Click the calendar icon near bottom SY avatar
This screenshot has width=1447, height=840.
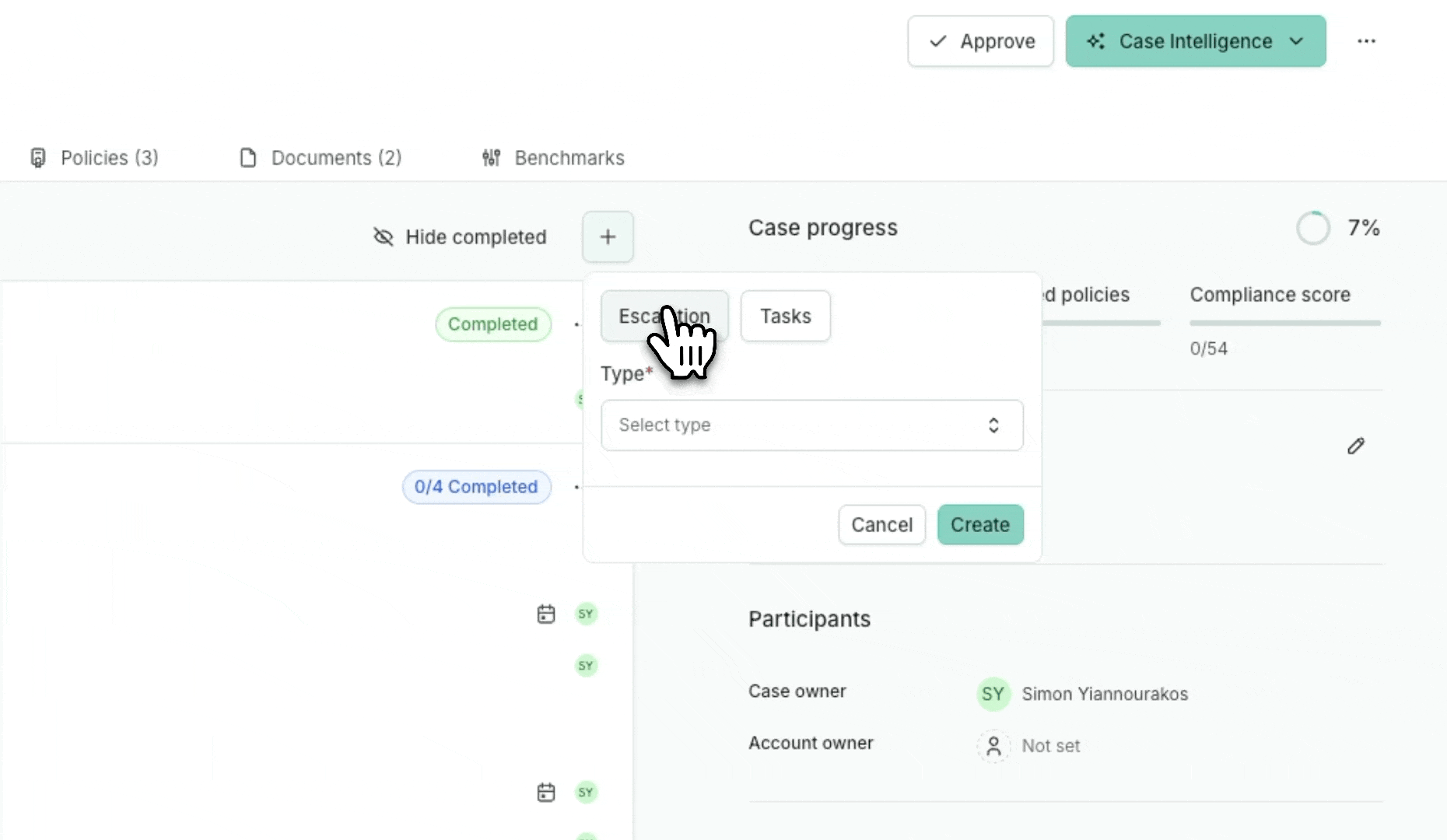pyautogui.click(x=546, y=792)
